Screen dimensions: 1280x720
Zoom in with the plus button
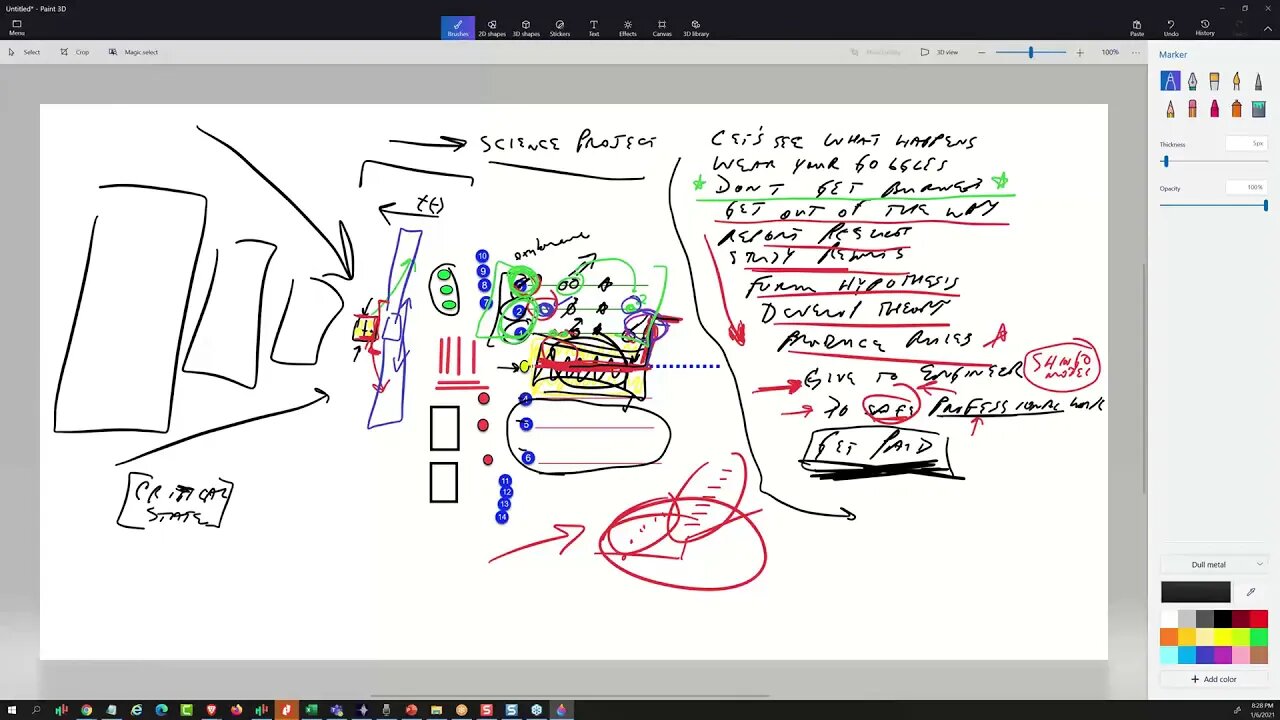pos(1079,52)
